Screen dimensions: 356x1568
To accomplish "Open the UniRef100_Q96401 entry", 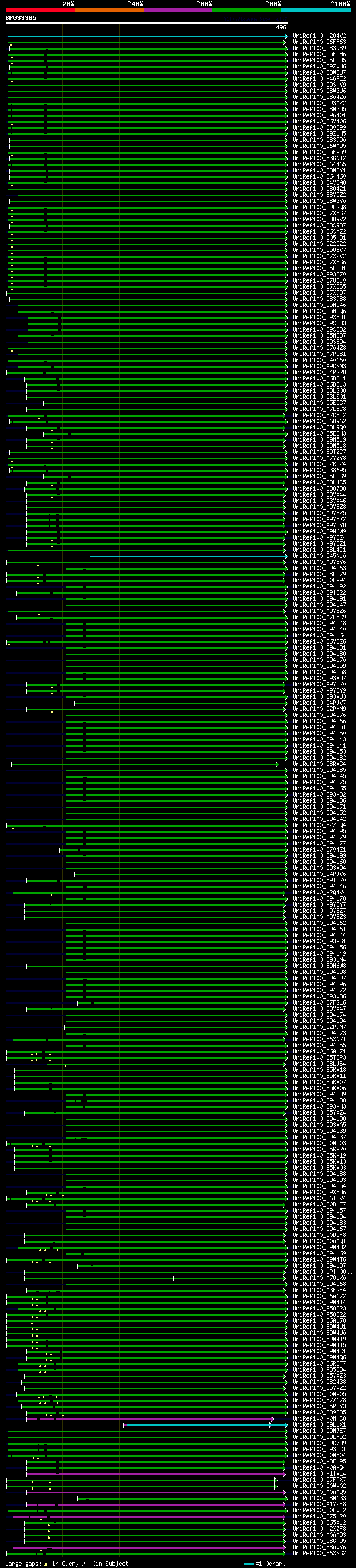I will pos(319,116).
